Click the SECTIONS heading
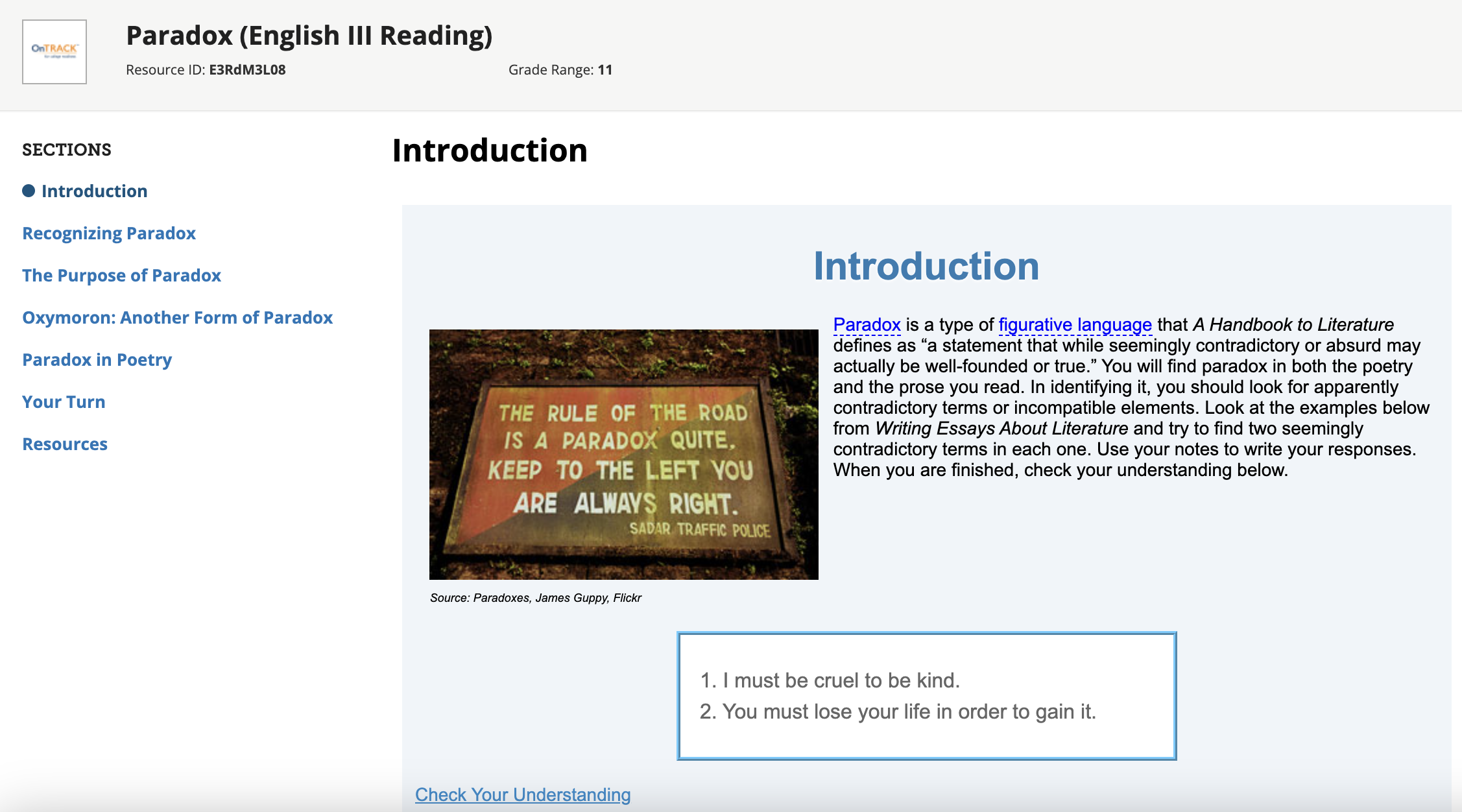1462x812 pixels. tap(66, 149)
